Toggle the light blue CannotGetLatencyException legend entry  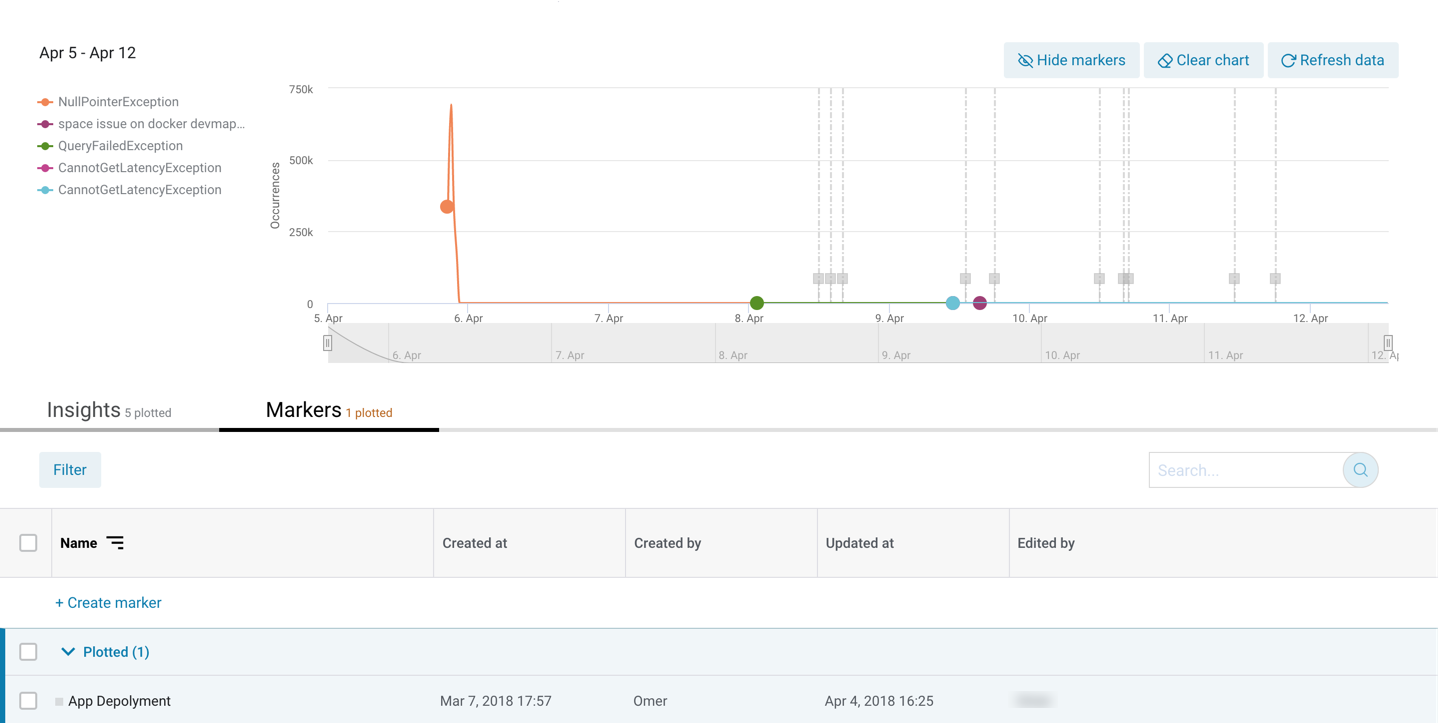click(x=129, y=190)
